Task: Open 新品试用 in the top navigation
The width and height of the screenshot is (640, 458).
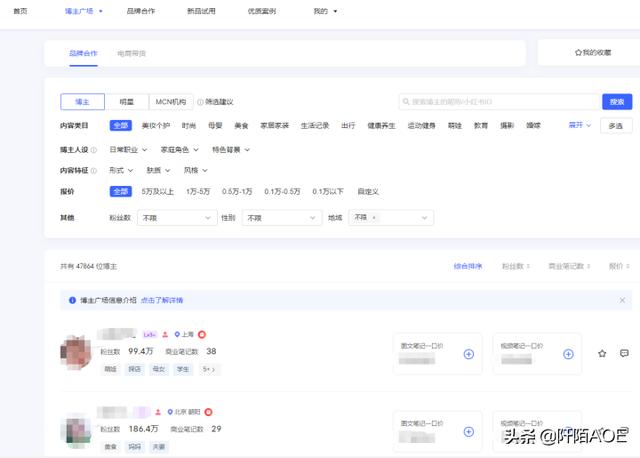Action: (201, 11)
